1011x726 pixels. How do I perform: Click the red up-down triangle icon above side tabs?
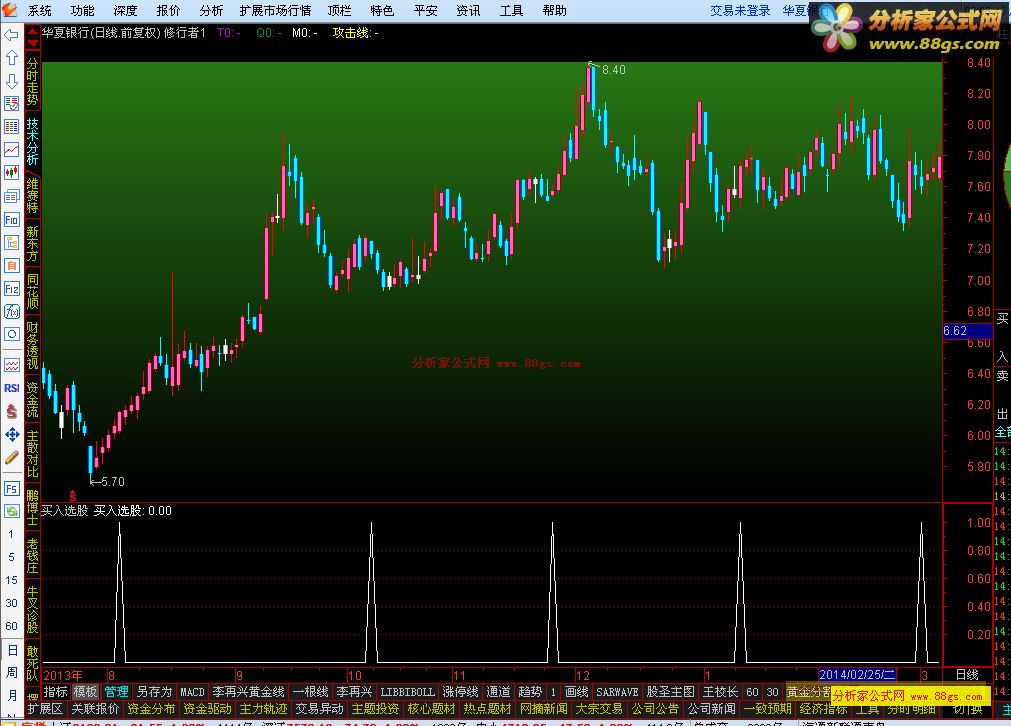(x=32, y=37)
